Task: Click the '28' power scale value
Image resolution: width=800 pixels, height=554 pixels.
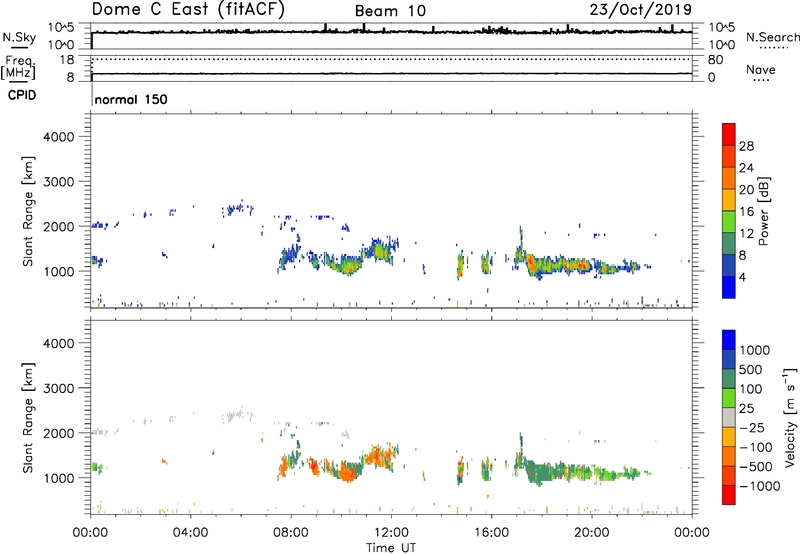Action: (x=746, y=146)
